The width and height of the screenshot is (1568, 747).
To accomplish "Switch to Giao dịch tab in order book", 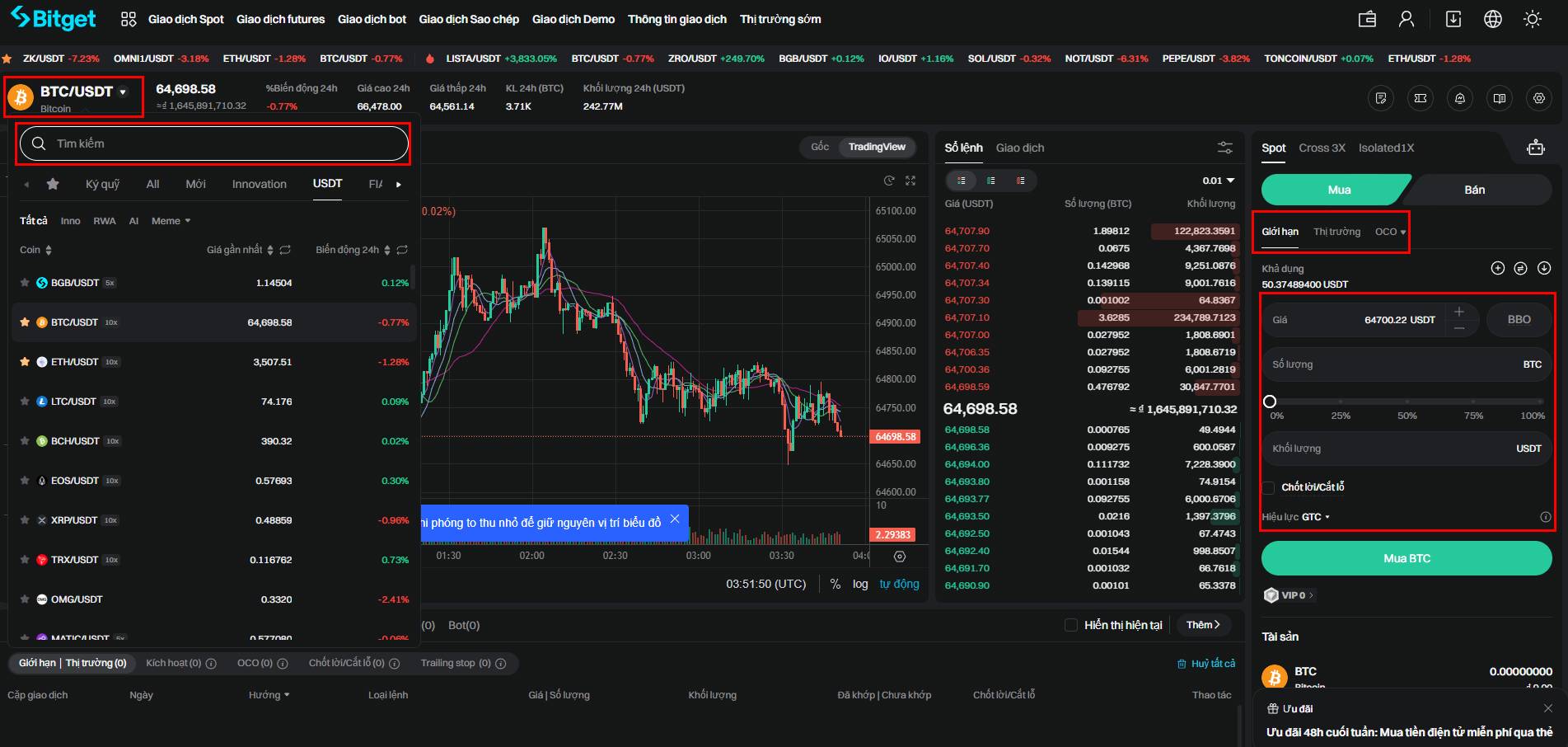I will point(1020,148).
